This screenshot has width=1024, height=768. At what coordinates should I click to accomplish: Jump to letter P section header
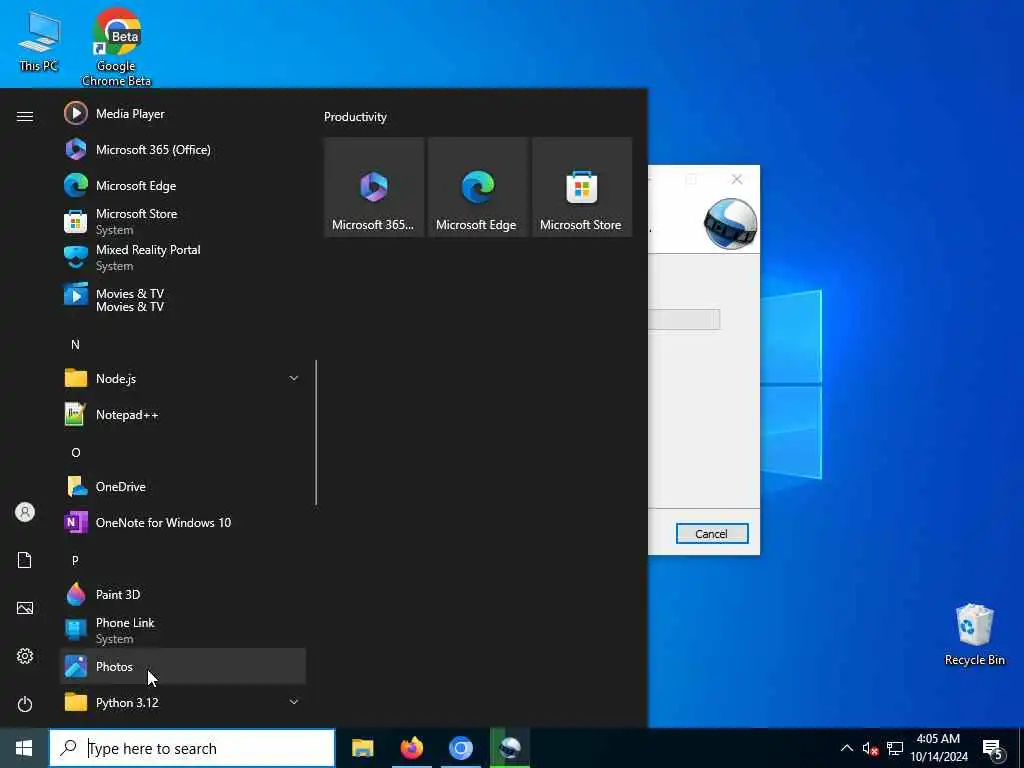pyautogui.click(x=75, y=560)
